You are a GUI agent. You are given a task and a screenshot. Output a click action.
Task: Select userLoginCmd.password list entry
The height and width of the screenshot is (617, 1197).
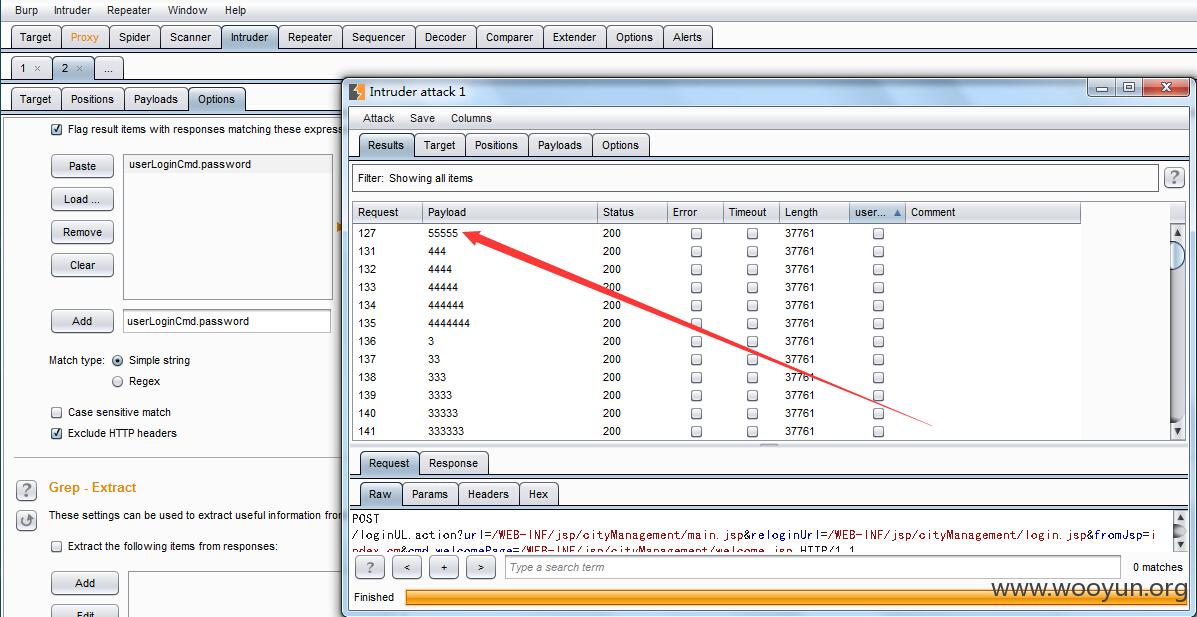click(227, 164)
